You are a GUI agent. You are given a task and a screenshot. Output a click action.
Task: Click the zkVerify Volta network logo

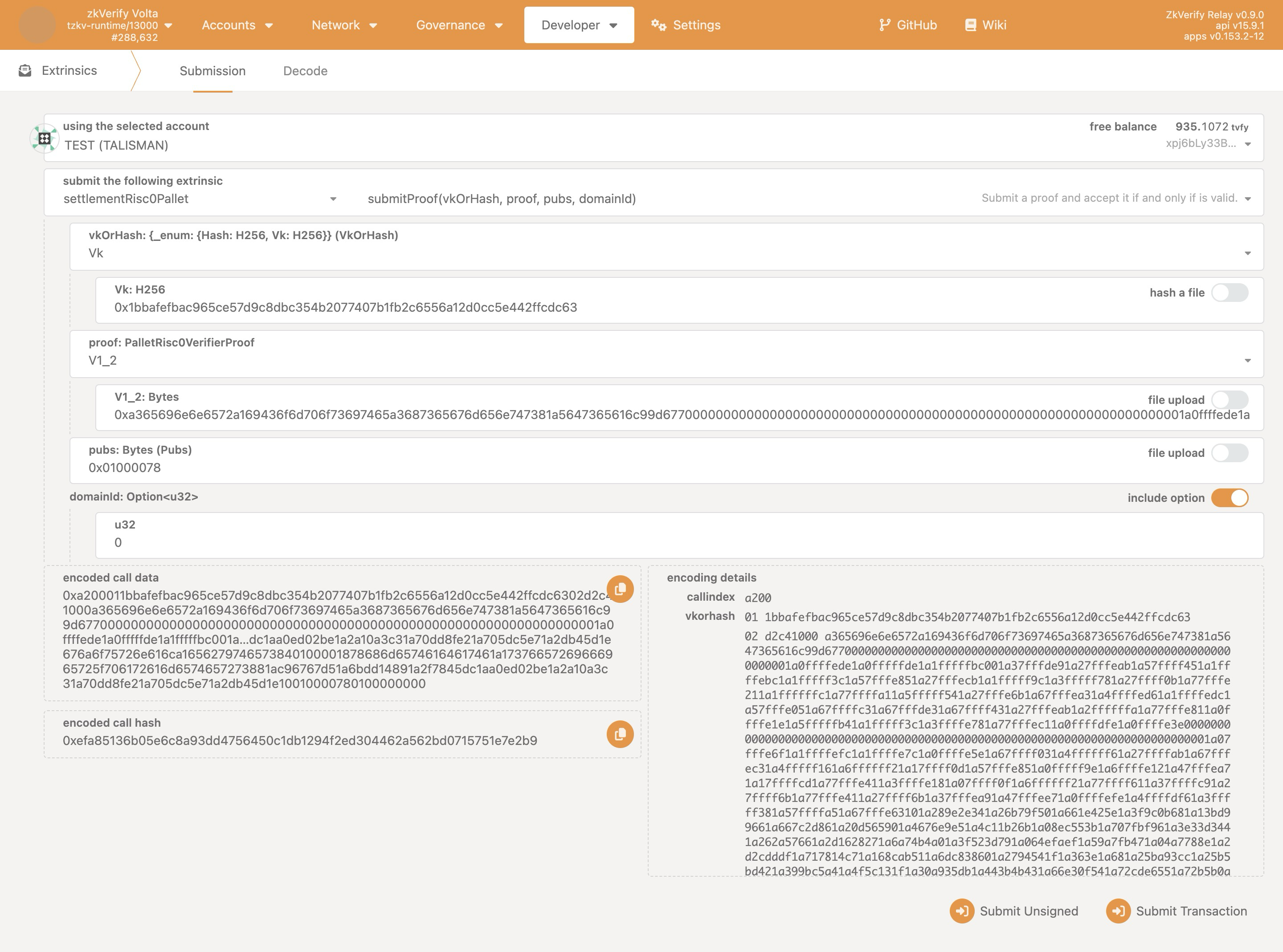pyautogui.click(x=37, y=25)
